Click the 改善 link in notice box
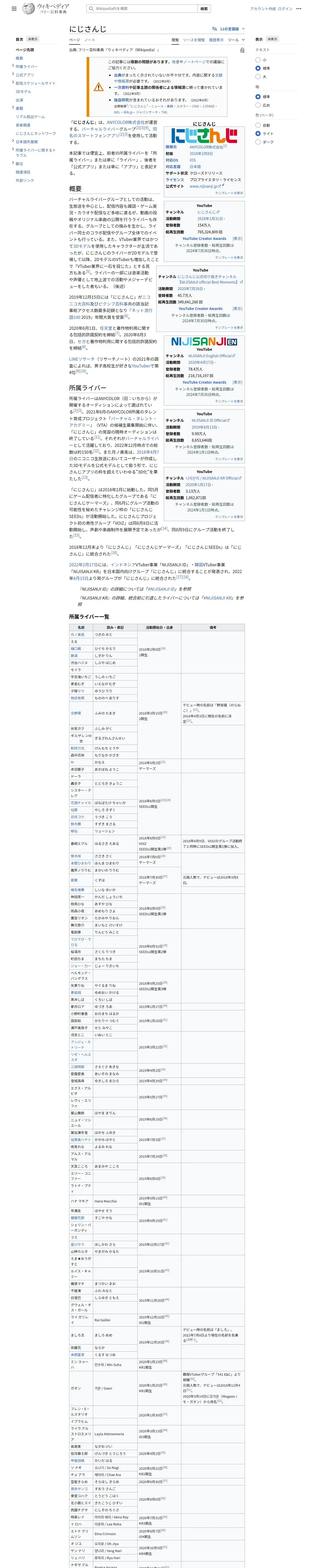Screen dimensions: 314x1568 tap(175, 61)
